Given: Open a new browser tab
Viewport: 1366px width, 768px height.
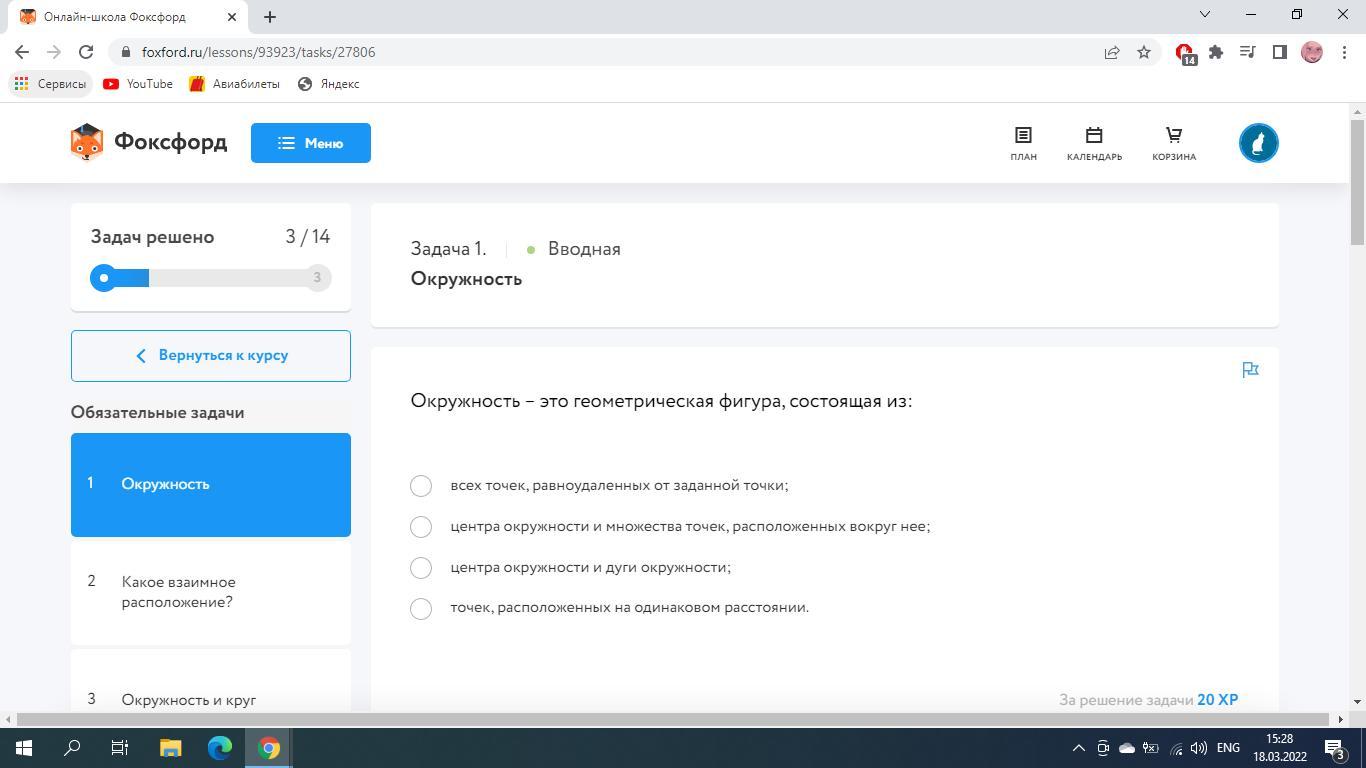Looking at the screenshot, I should [x=270, y=16].
